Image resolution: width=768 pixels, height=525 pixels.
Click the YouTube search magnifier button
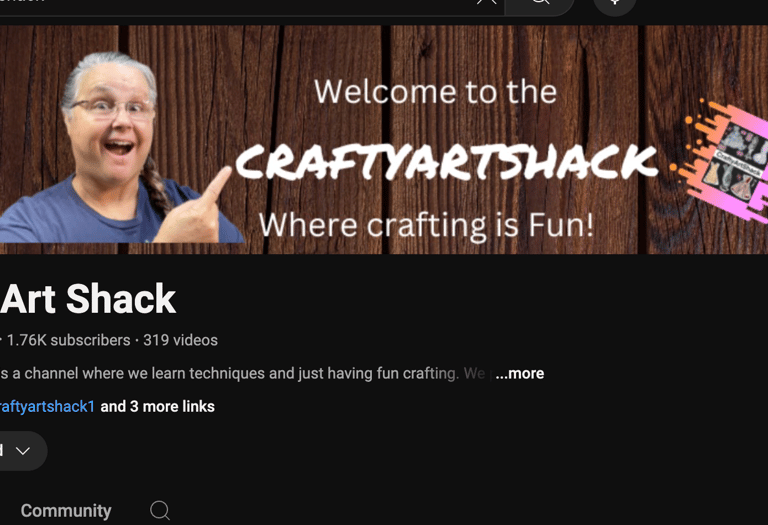(x=540, y=5)
